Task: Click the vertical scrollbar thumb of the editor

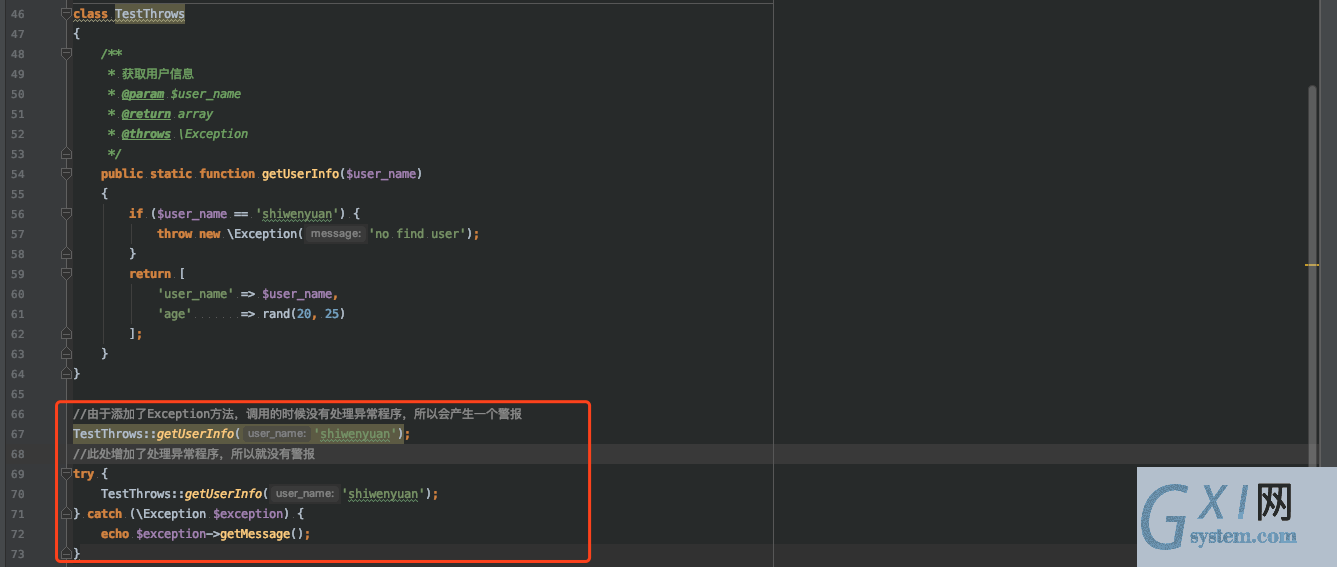Action: click(x=1312, y=274)
